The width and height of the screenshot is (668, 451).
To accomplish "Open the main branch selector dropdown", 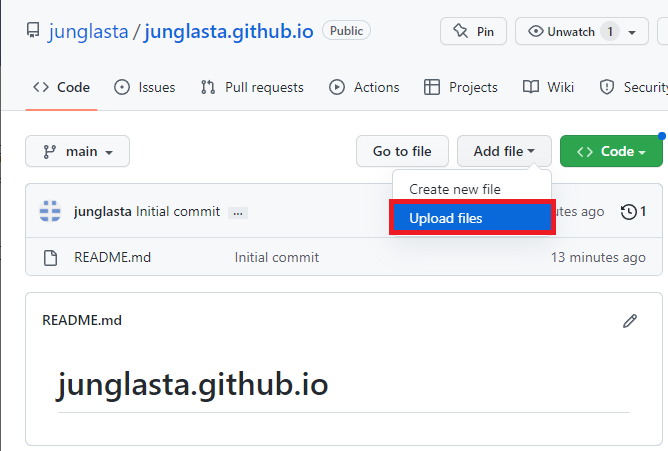I will click(x=78, y=151).
